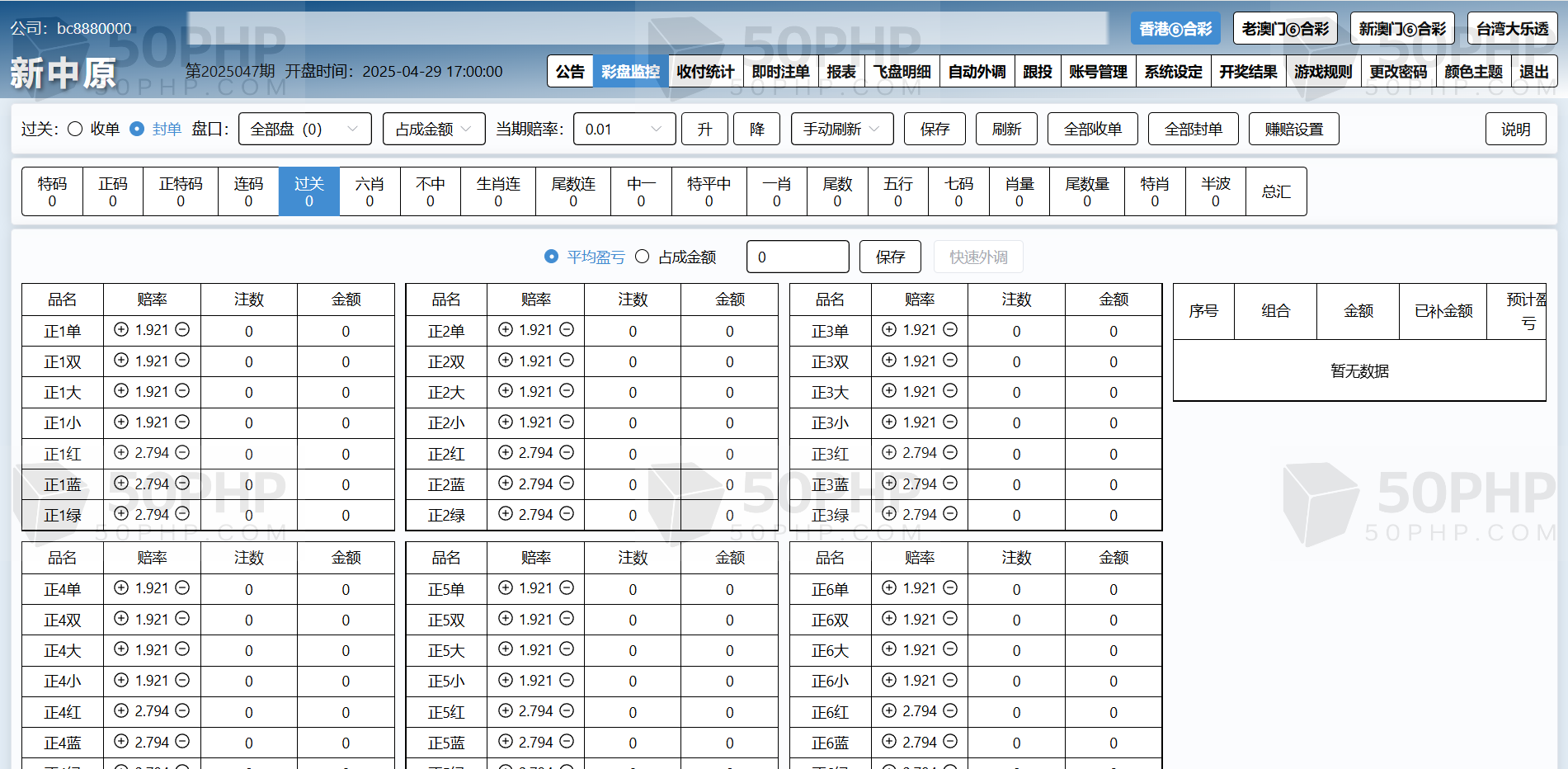Increase odds for 正2大 with plus icon
The image size is (1568, 769).
point(506,391)
